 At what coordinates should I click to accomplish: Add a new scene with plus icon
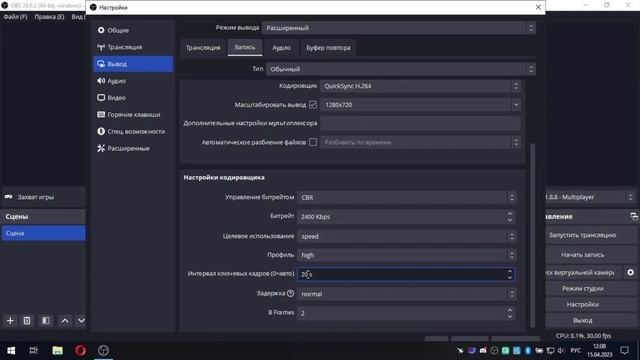pos(10,321)
